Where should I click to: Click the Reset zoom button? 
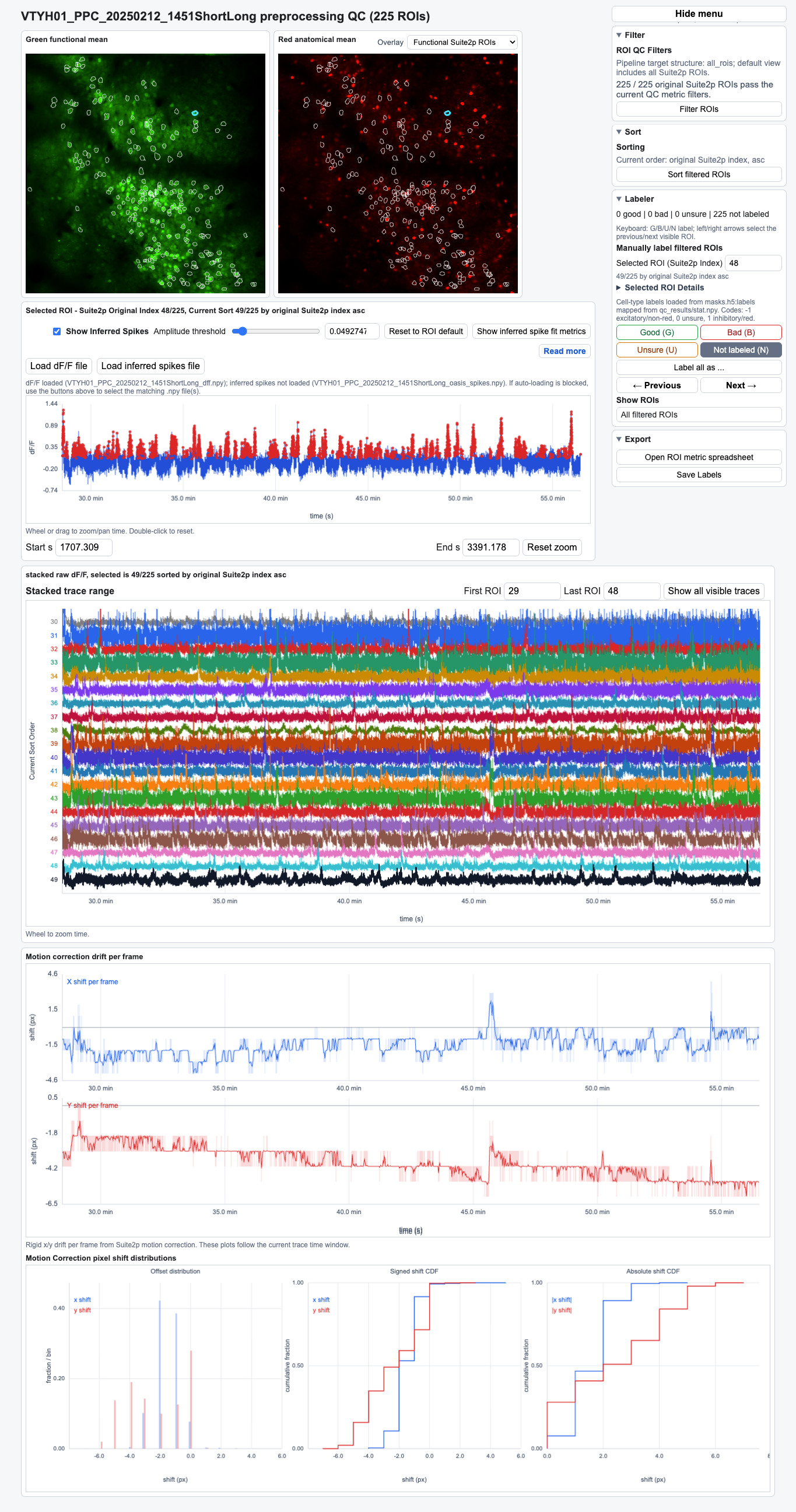[552, 547]
